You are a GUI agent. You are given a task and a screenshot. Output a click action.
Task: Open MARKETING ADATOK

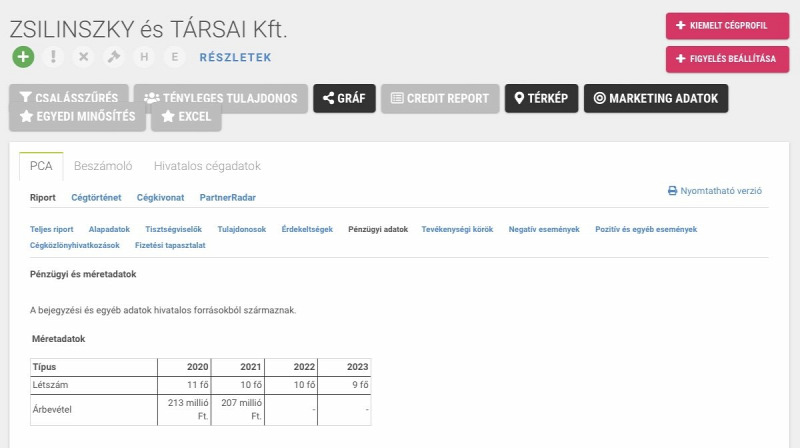coord(656,98)
